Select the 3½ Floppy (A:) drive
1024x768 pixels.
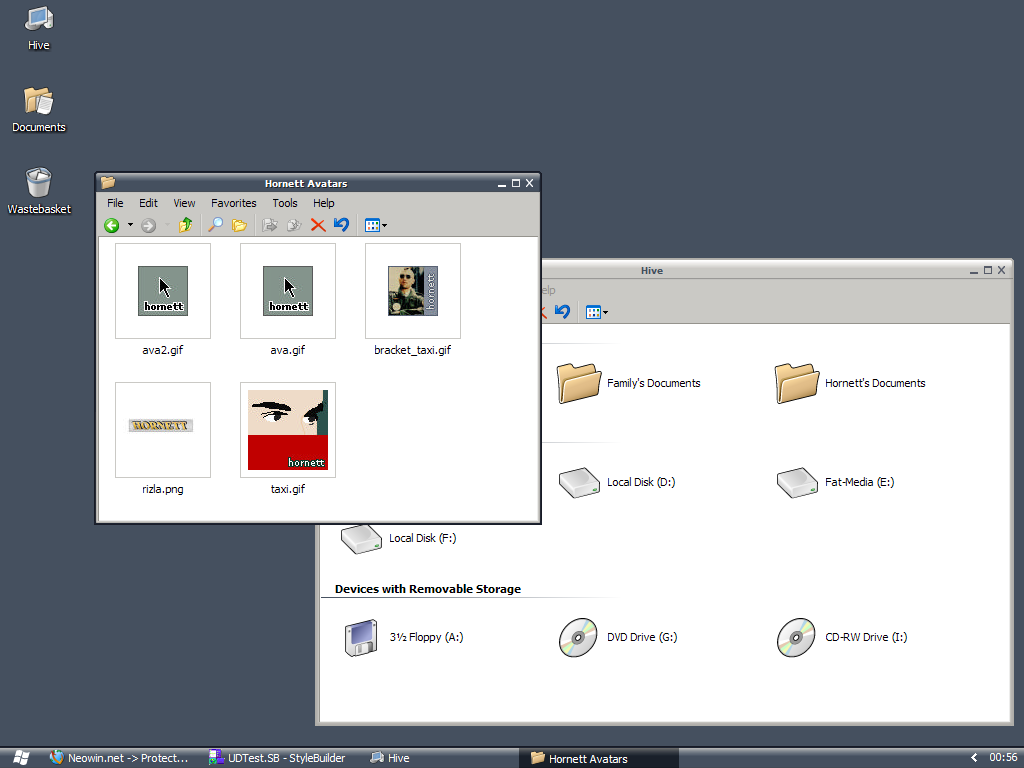point(359,637)
